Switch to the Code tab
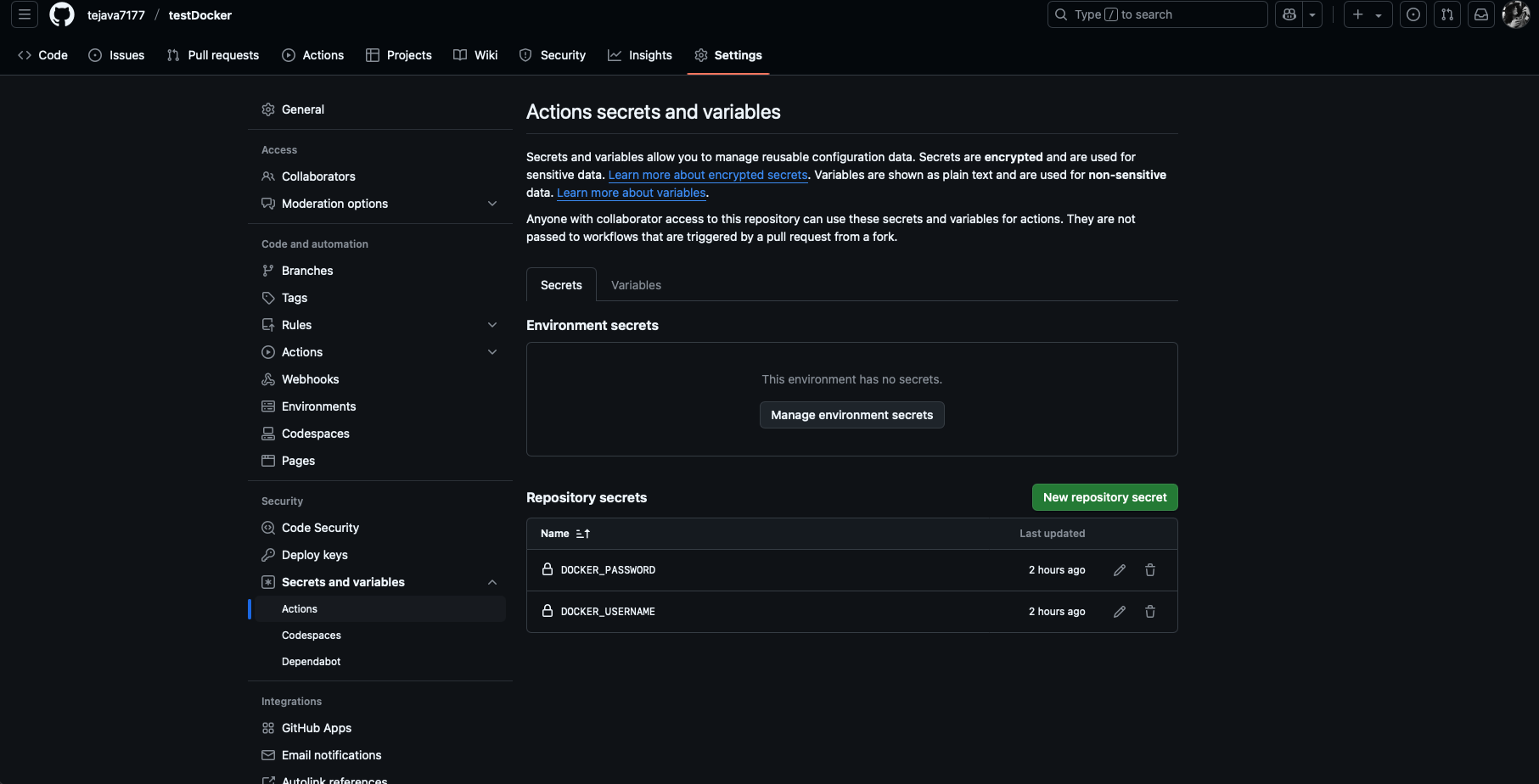 click(x=42, y=55)
